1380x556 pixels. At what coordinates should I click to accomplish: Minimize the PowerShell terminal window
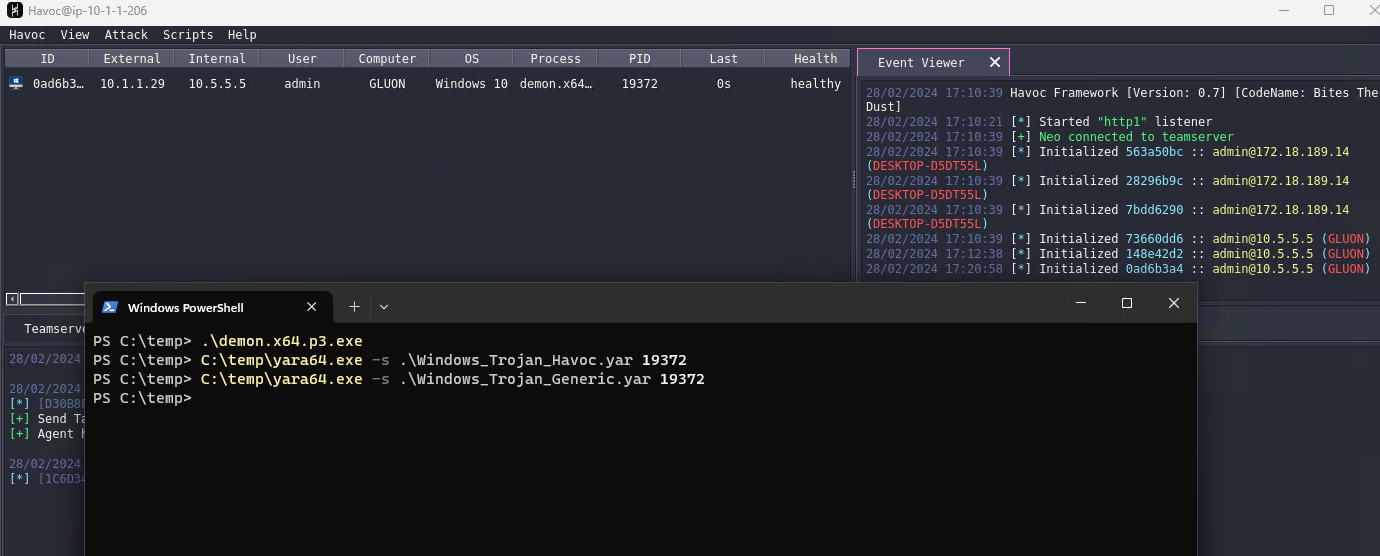coord(1080,303)
